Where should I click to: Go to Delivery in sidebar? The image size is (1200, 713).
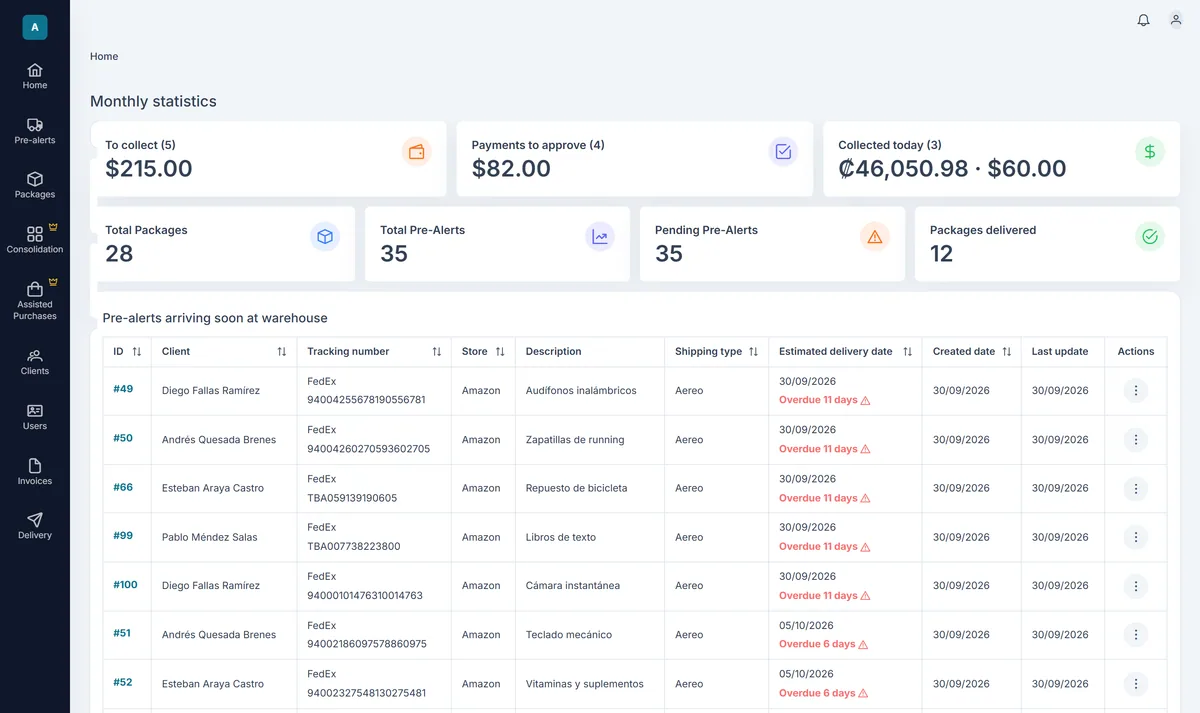[35, 526]
